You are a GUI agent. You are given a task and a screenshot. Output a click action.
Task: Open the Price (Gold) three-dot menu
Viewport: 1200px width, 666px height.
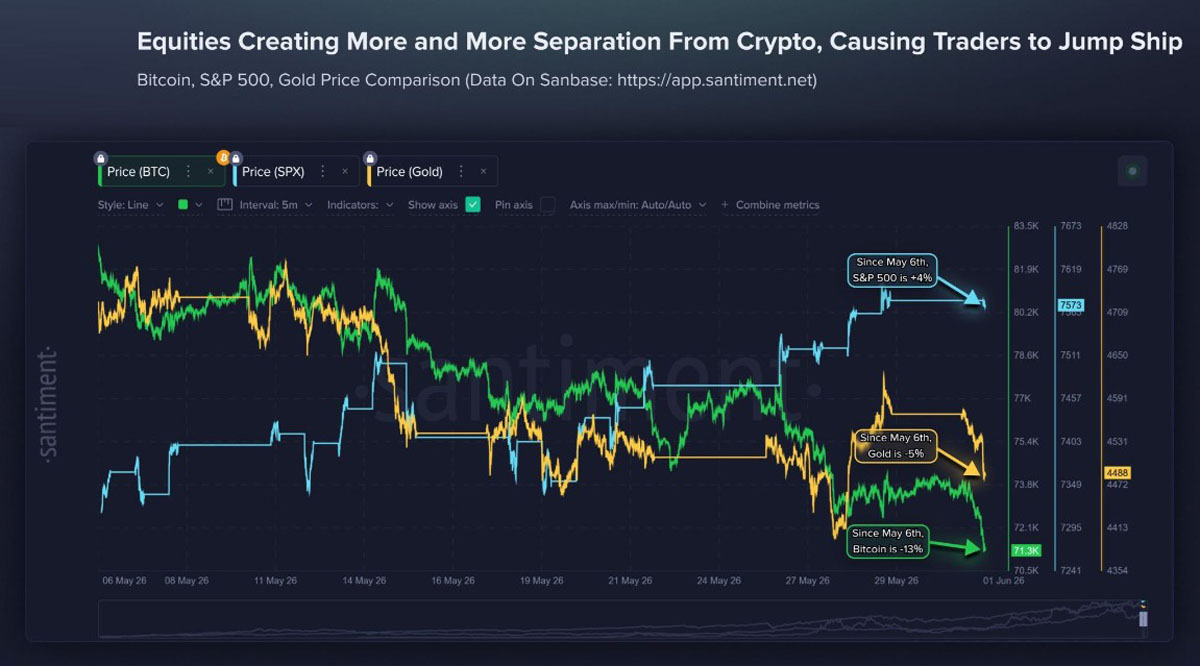[461, 172]
